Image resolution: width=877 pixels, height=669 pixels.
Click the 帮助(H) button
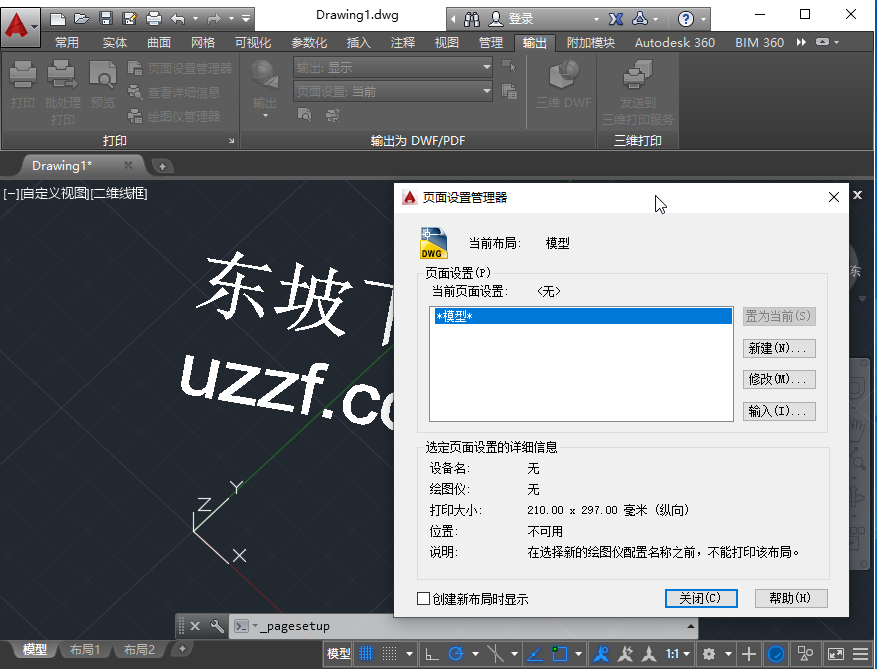790,598
